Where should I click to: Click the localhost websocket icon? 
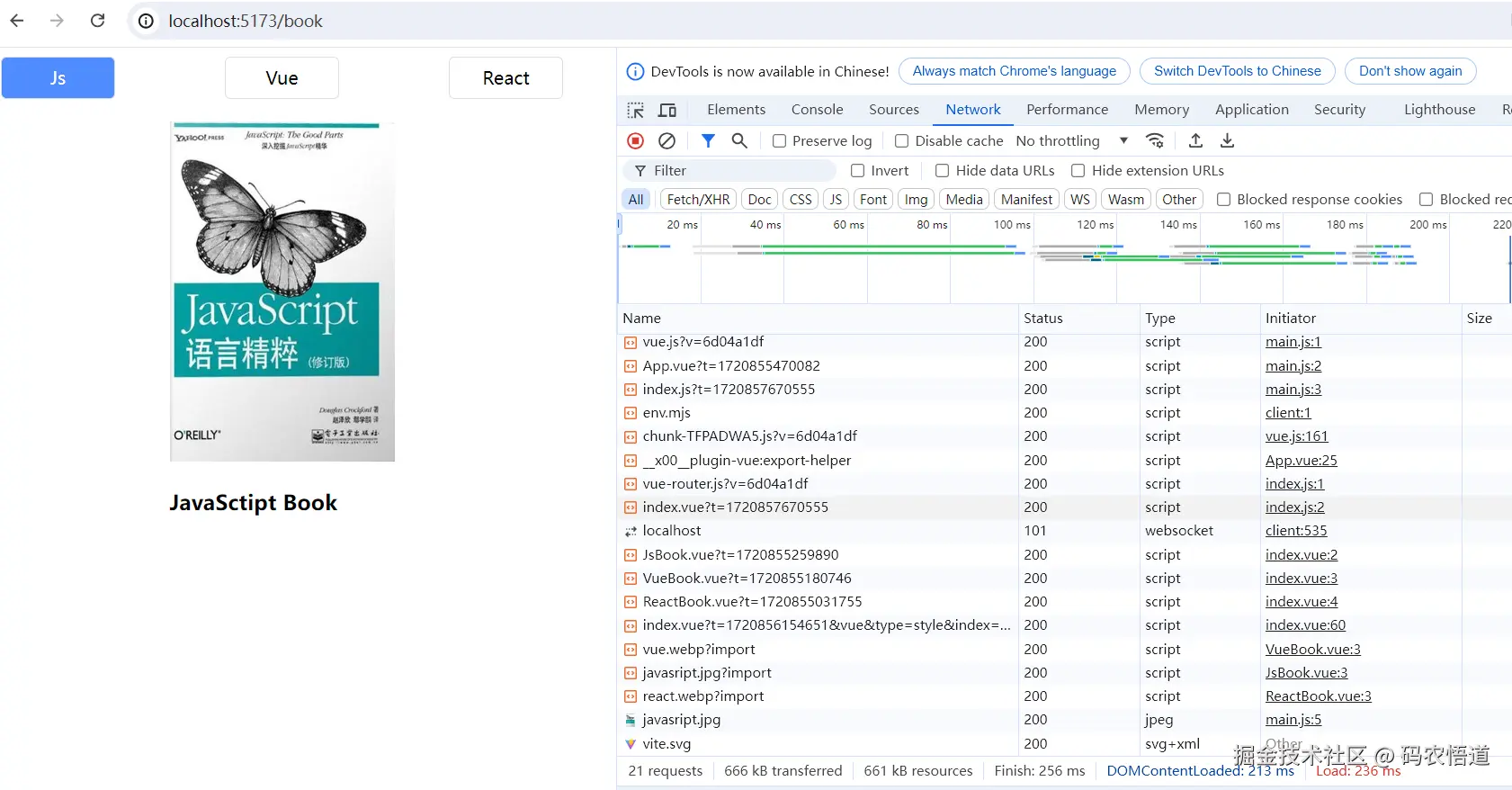[x=631, y=531]
